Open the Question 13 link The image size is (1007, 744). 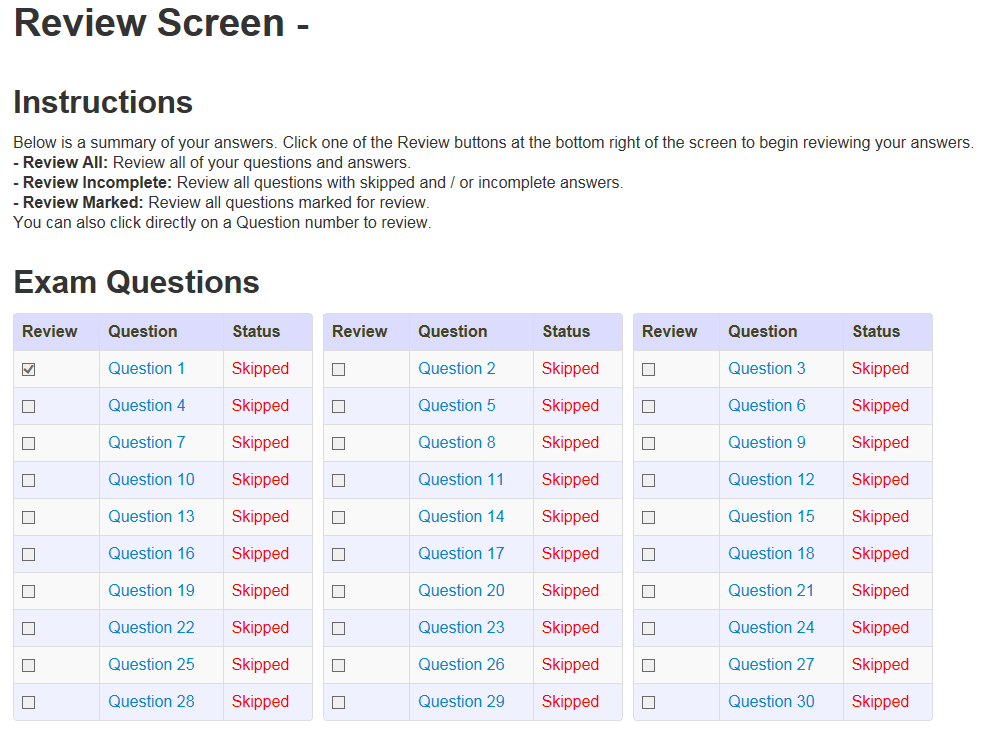coord(151,517)
